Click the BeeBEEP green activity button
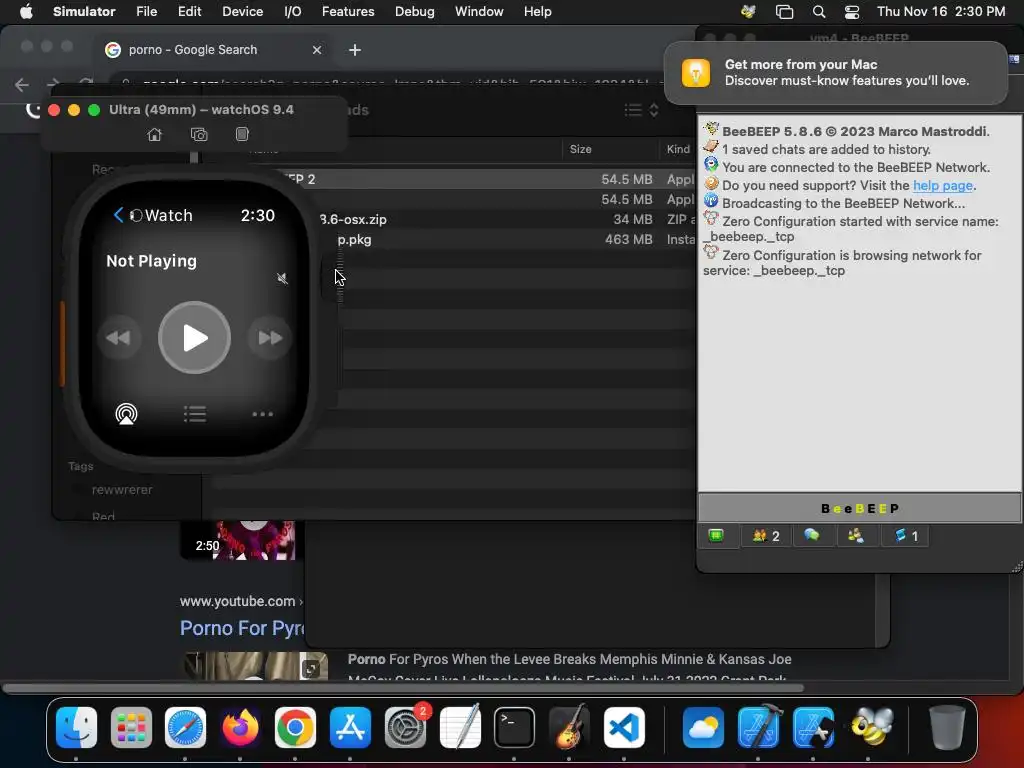This screenshot has width=1024, height=768. tap(716, 536)
